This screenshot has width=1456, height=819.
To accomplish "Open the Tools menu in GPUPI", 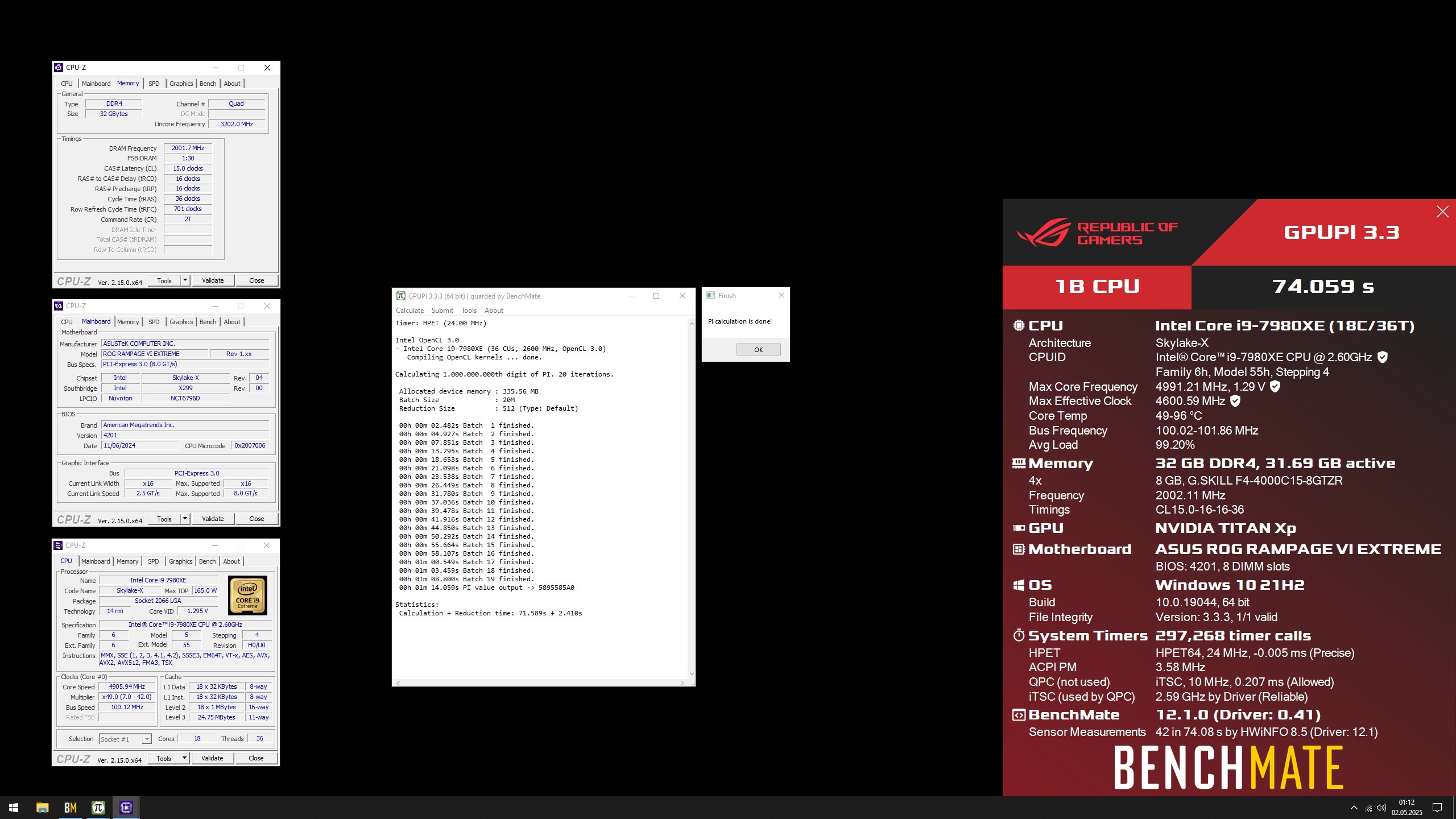I will click(x=469, y=311).
